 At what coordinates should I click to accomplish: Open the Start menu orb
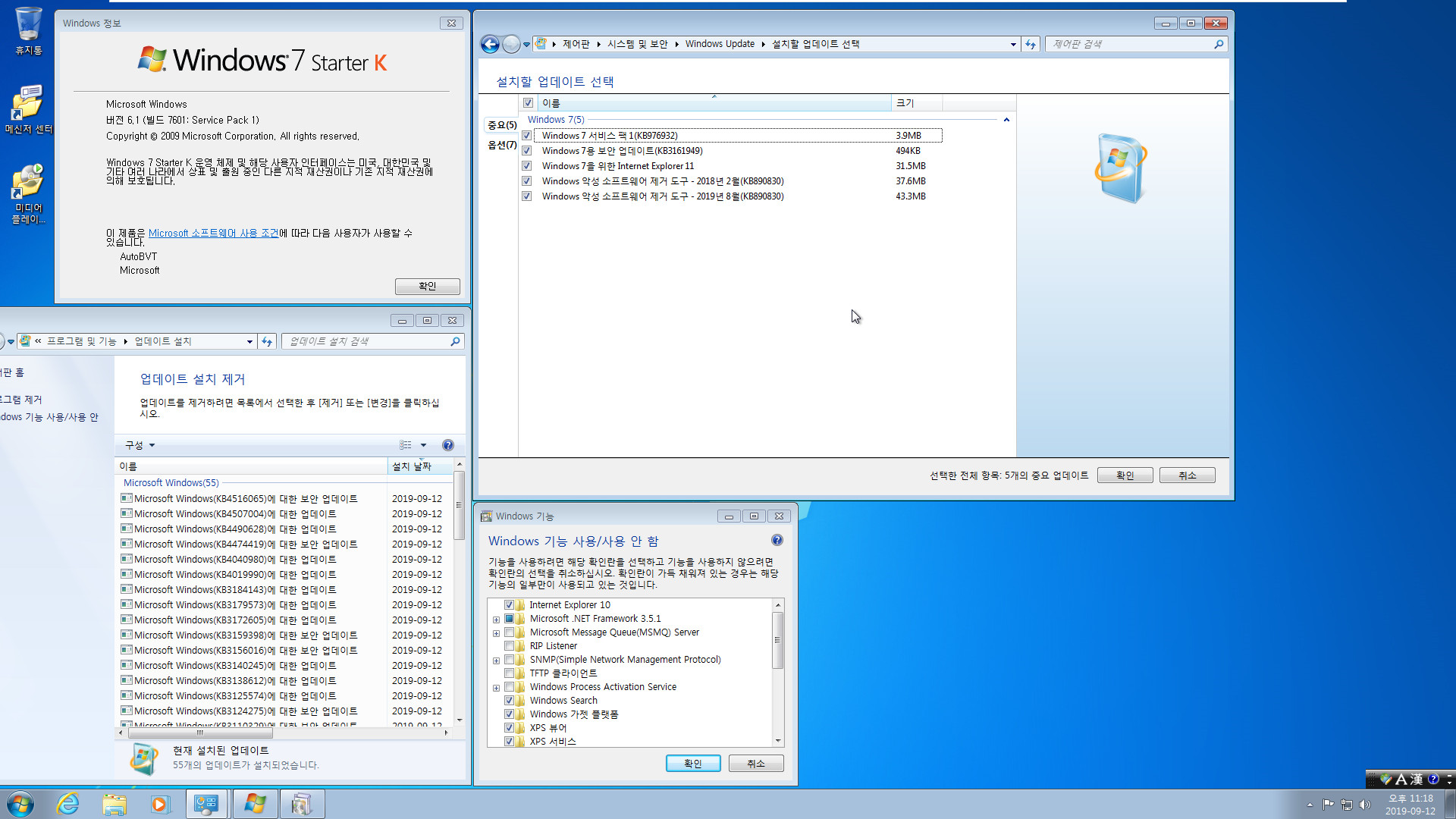click(x=20, y=804)
